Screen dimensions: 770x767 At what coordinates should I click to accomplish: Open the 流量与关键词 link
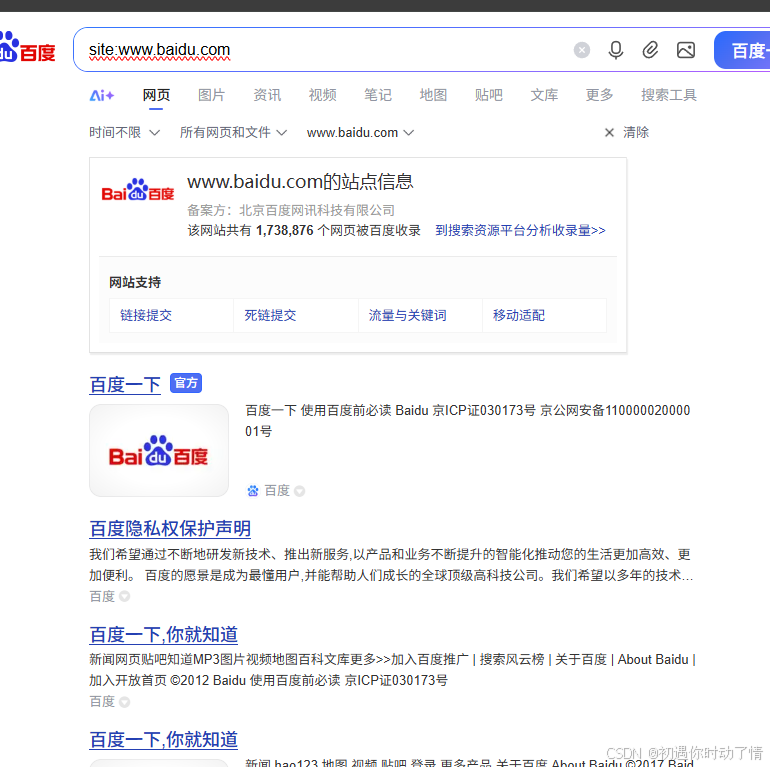click(408, 315)
